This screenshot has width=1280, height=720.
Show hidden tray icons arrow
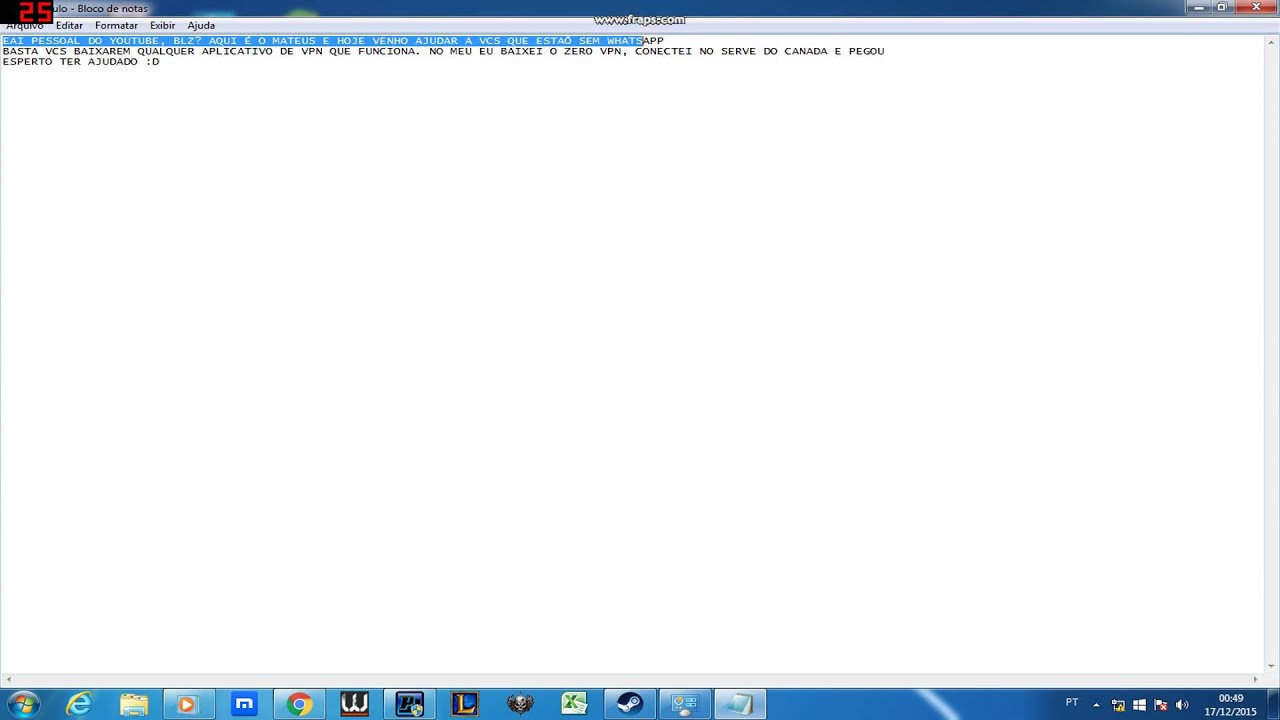[1096, 705]
